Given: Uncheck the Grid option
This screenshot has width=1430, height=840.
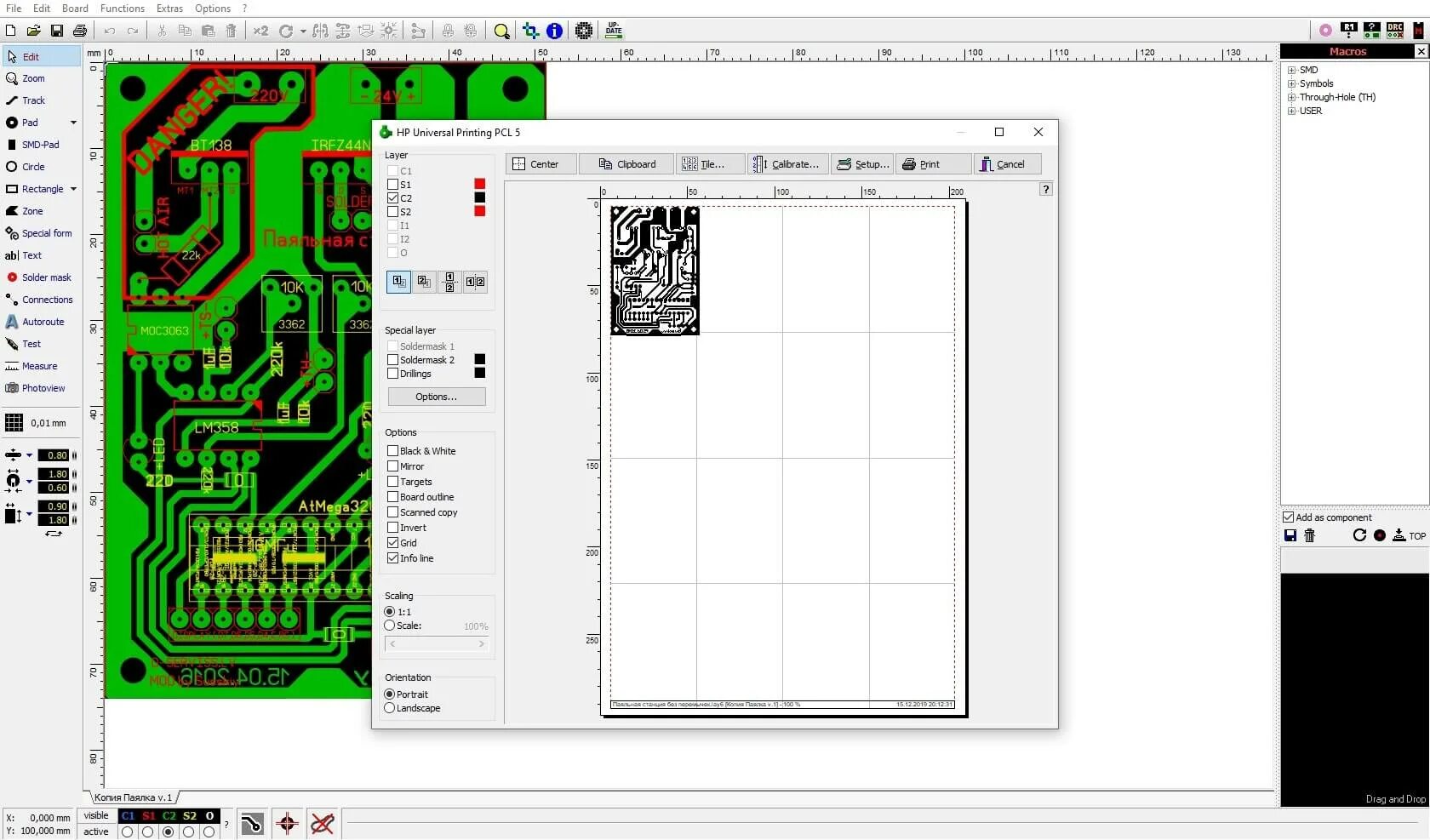Looking at the screenshot, I should coord(392,543).
